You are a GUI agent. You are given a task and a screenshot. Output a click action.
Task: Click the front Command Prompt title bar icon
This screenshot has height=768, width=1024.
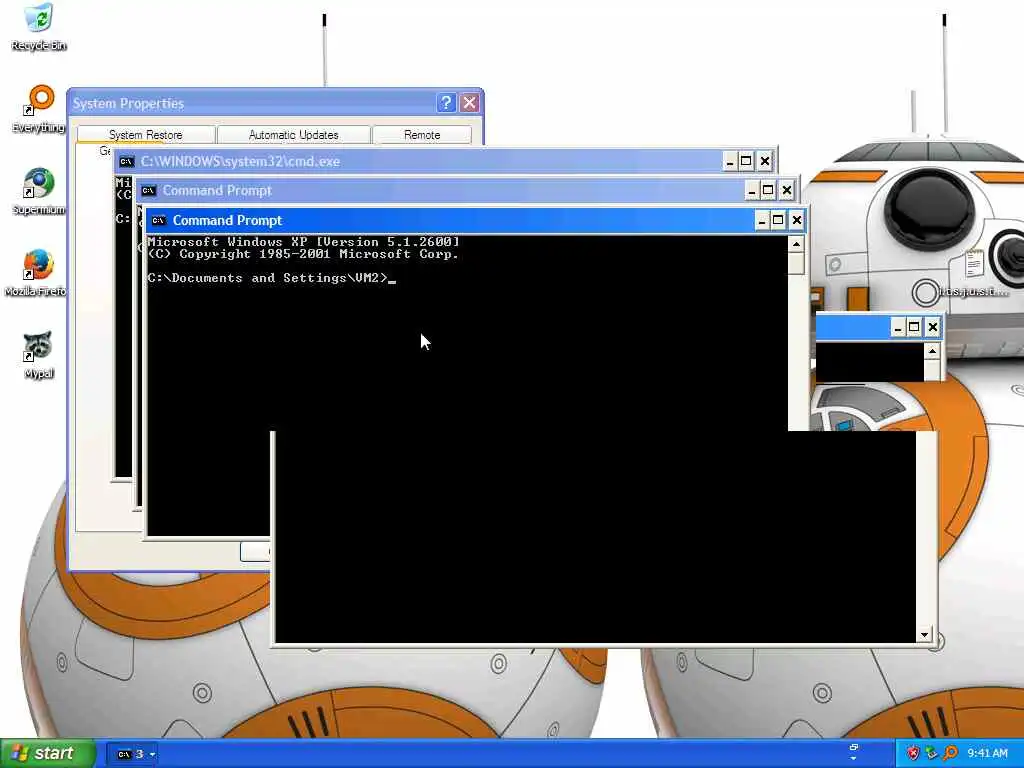click(x=158, y=221)
